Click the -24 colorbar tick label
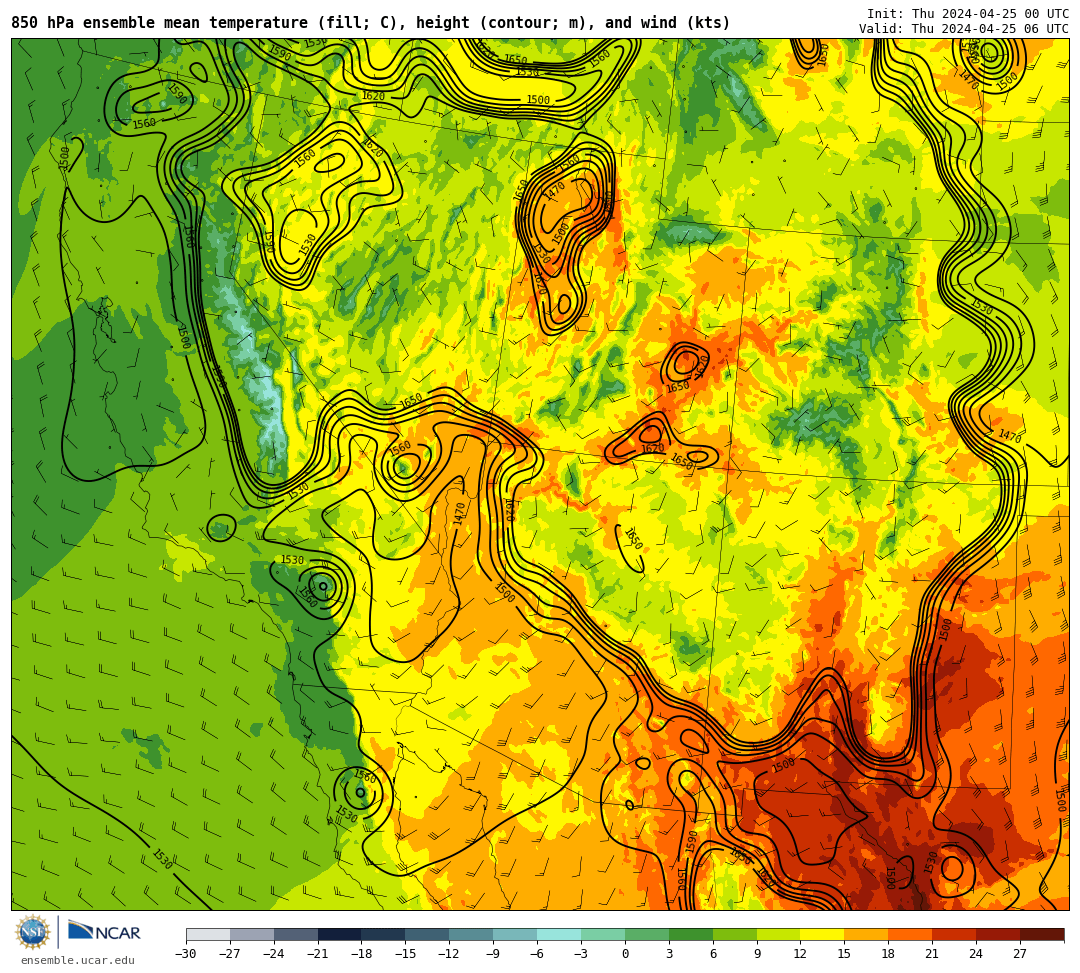This screenshot has height=973, width=1080. tap(274, 954)
